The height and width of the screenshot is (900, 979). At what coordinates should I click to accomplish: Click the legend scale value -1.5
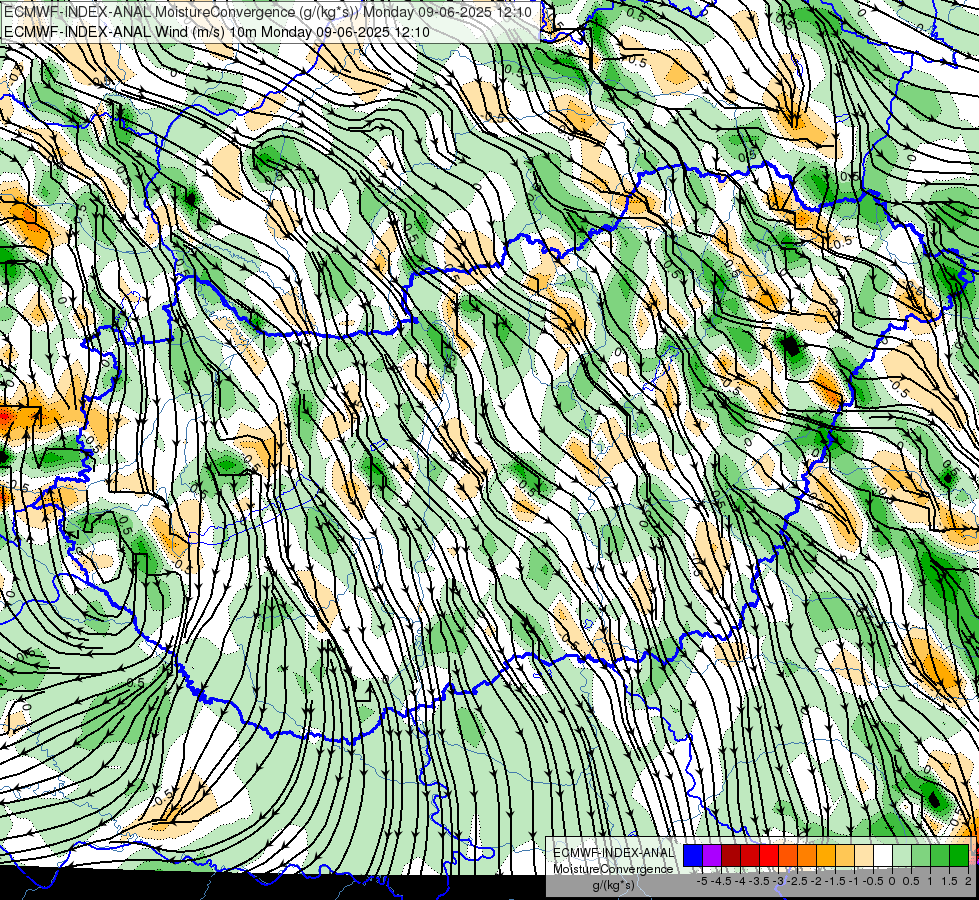click(x=835, y=881)
